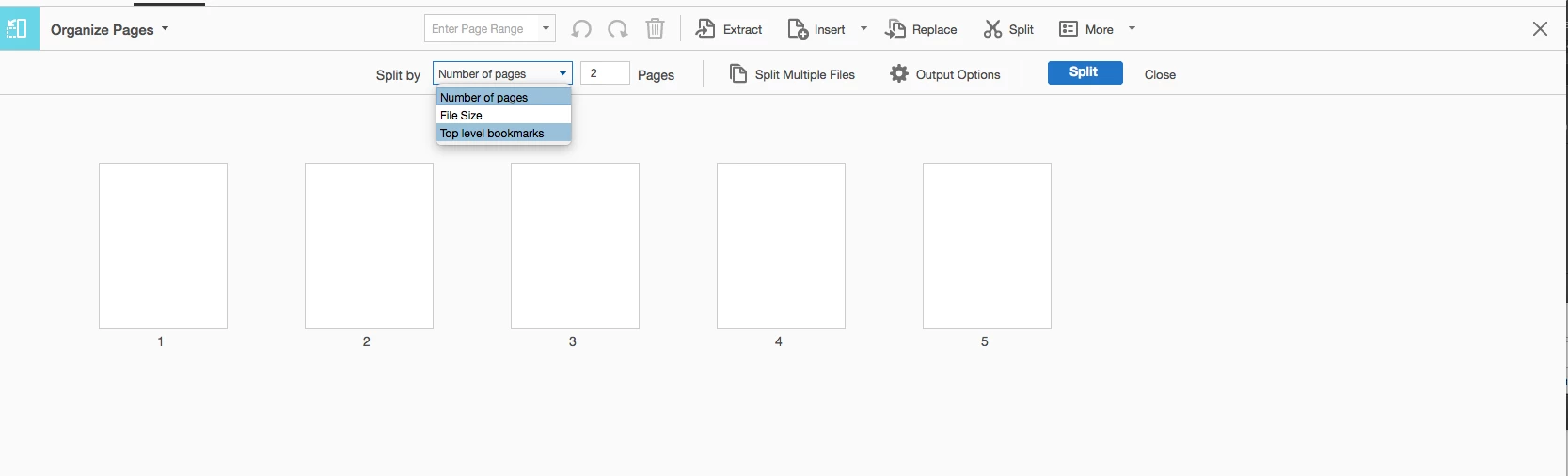
Task: Click the Organize Pages panel icon
Action: click(x=19, y=28)
